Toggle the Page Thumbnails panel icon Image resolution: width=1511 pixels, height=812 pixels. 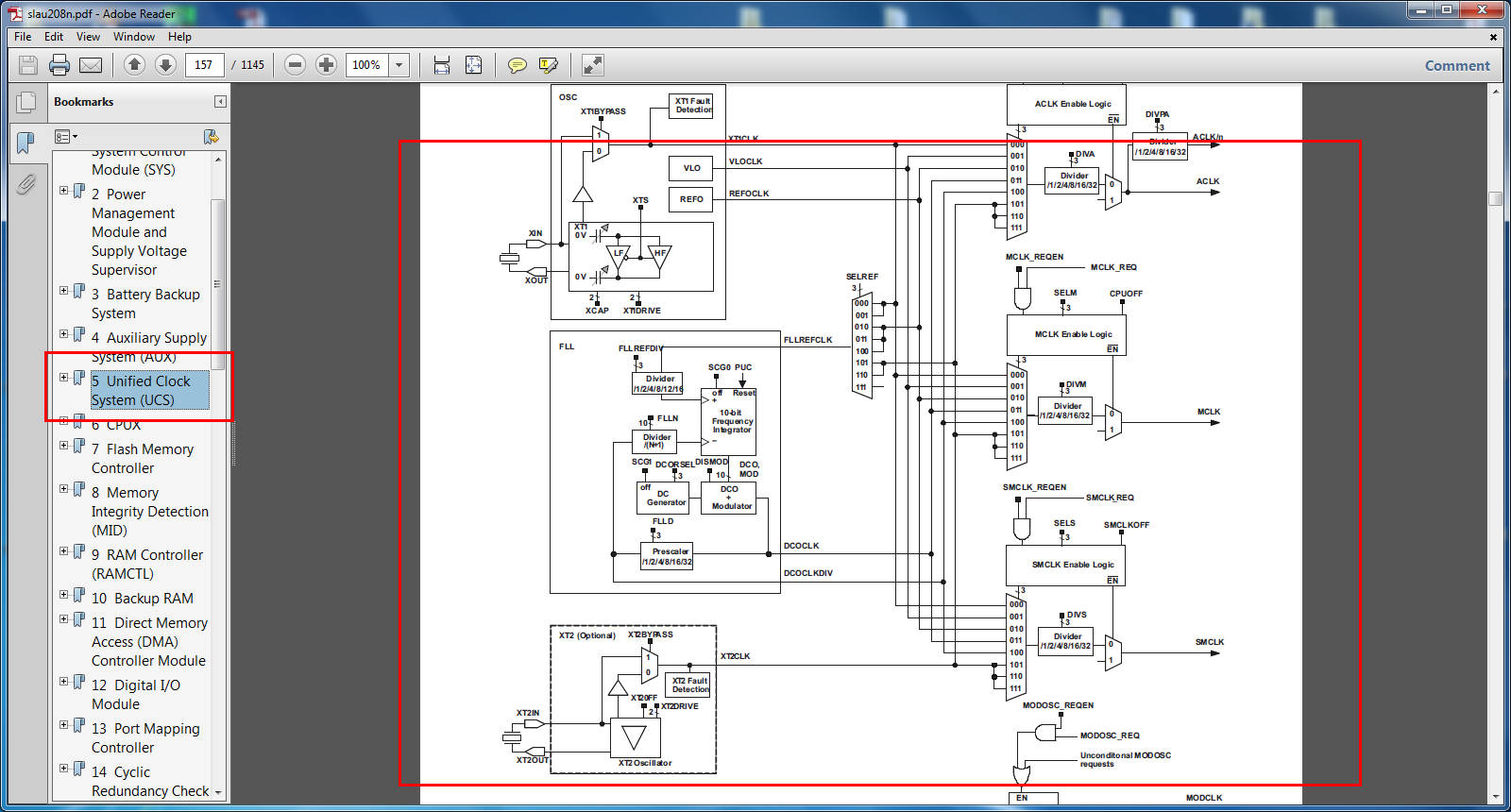[26, 102]
